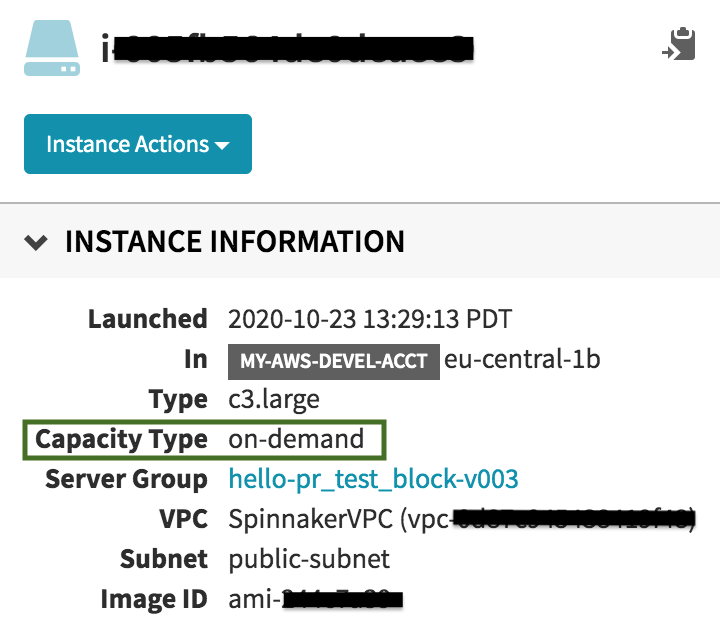
Task: Click the public-subnet value
Action: click(x=309, y=559)
